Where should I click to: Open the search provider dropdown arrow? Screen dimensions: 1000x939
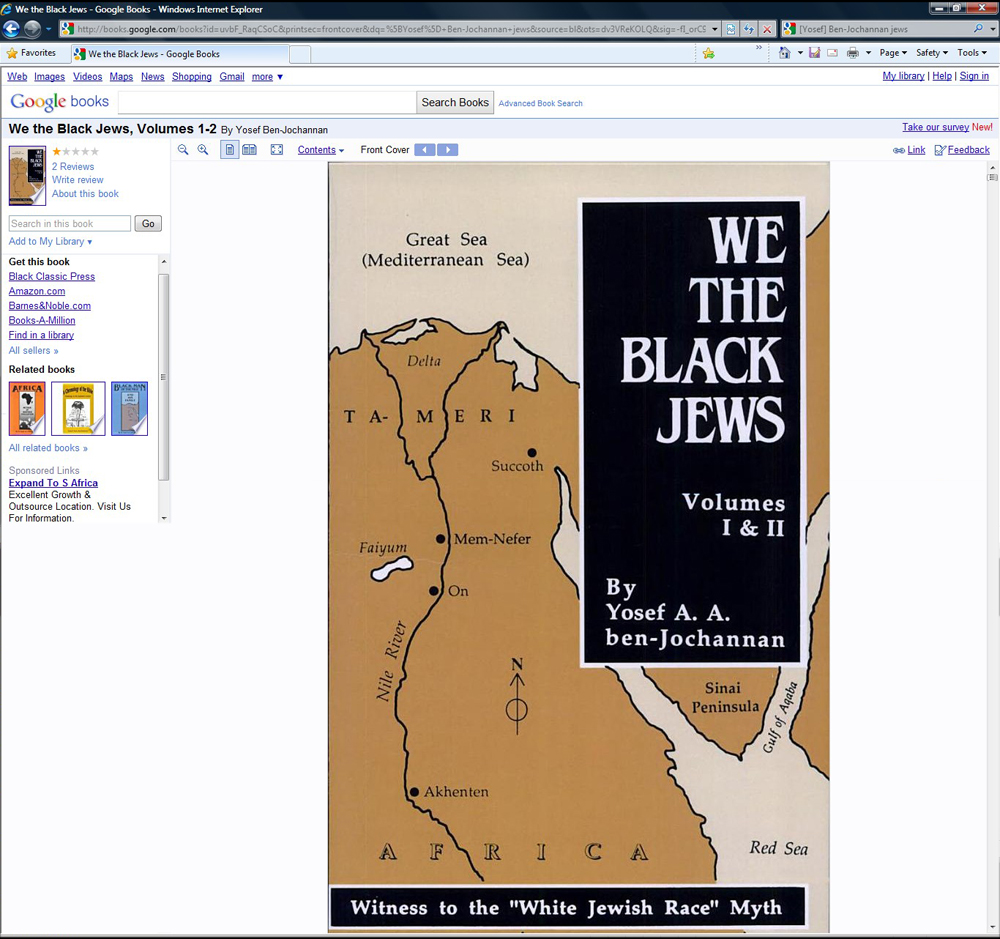click(x=992, y=29)
